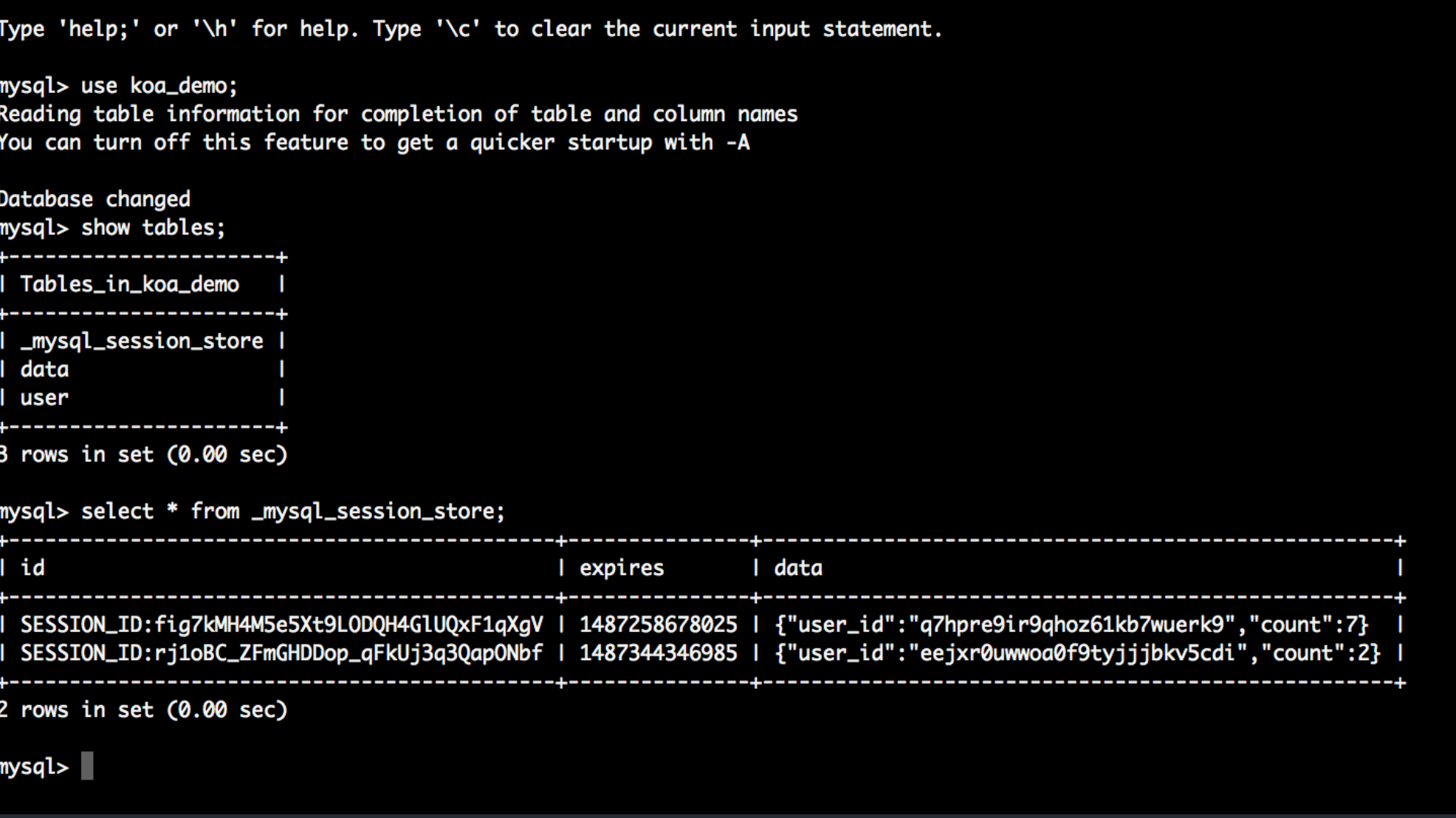Click the JSON data containing "count":7

[1071, 625]
